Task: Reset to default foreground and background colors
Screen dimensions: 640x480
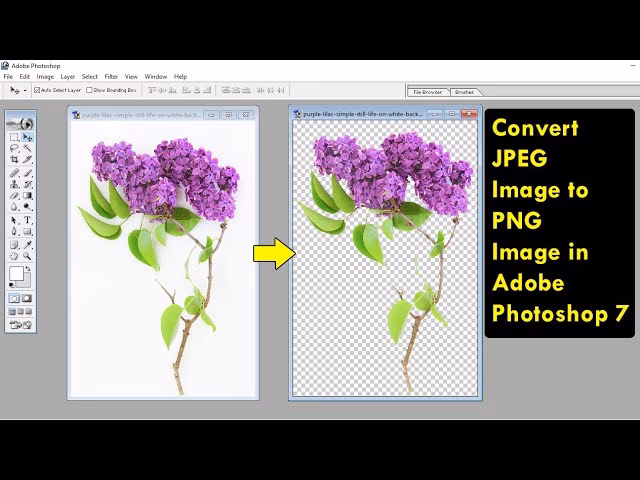Action: pyautogui.click(x=11, y=284)
